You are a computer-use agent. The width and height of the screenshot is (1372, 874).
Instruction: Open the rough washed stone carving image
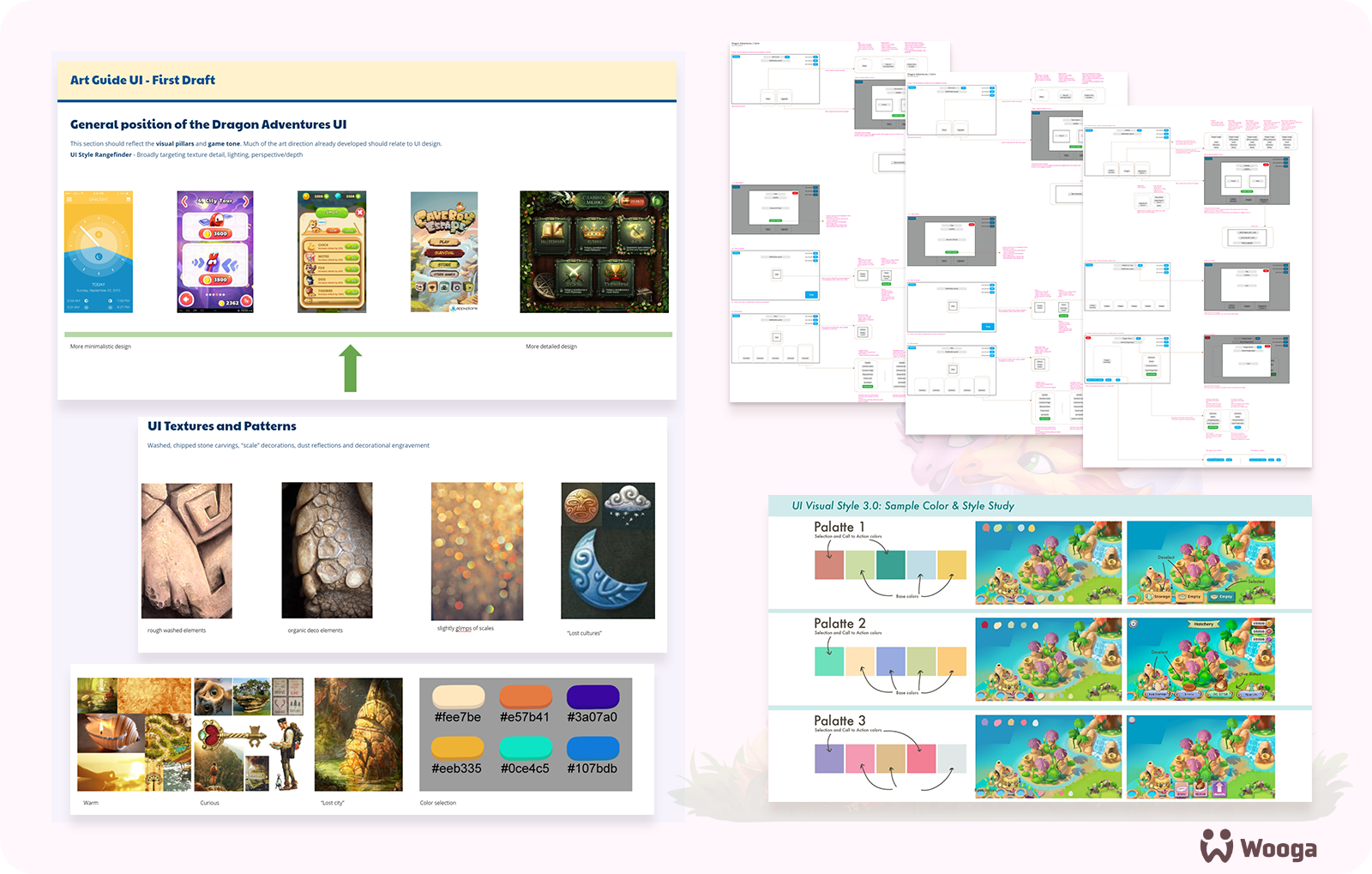coord(187,551)
